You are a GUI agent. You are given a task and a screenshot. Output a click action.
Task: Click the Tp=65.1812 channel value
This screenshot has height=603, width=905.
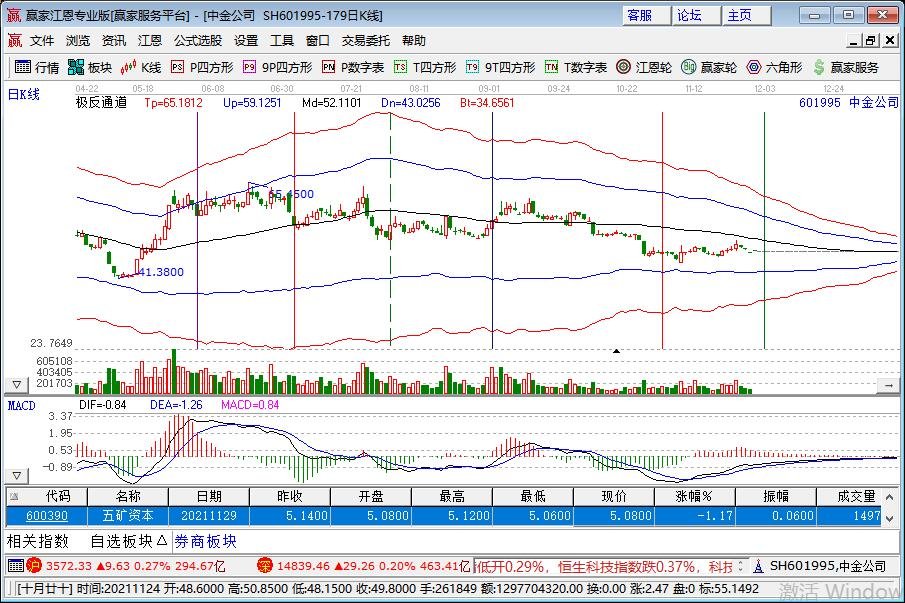coord(173,103)
